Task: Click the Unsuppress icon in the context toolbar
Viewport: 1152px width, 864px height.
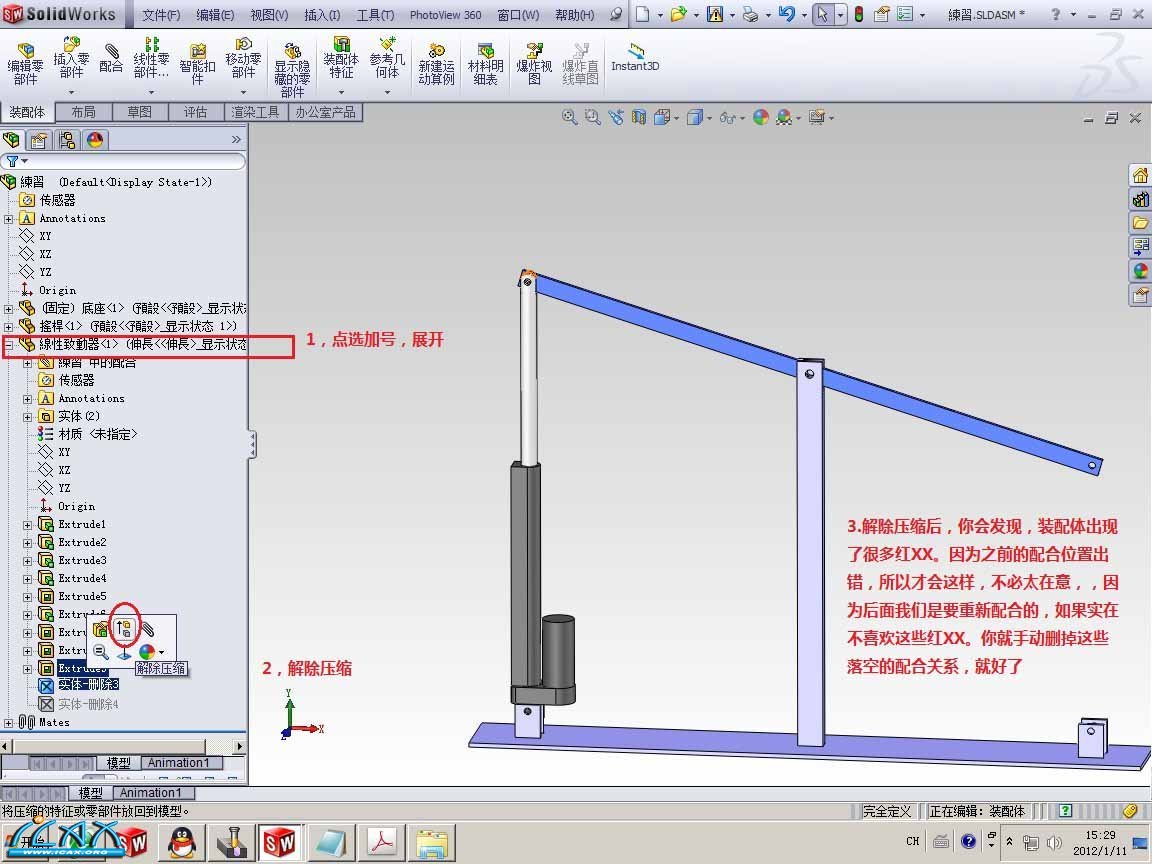Action: (x=125, y=629)
